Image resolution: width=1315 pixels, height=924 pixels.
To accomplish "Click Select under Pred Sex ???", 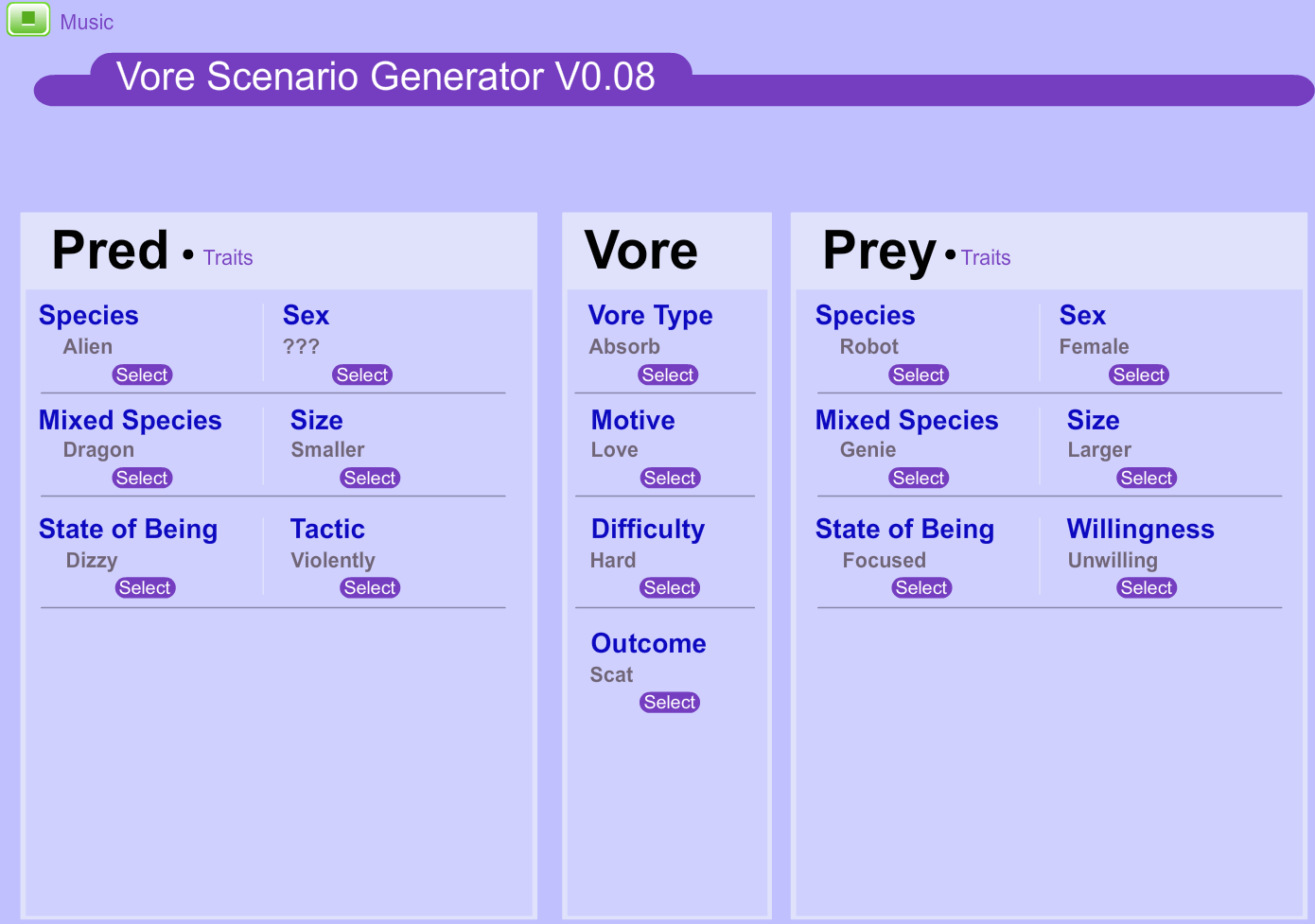I will (x=362, y=375).
